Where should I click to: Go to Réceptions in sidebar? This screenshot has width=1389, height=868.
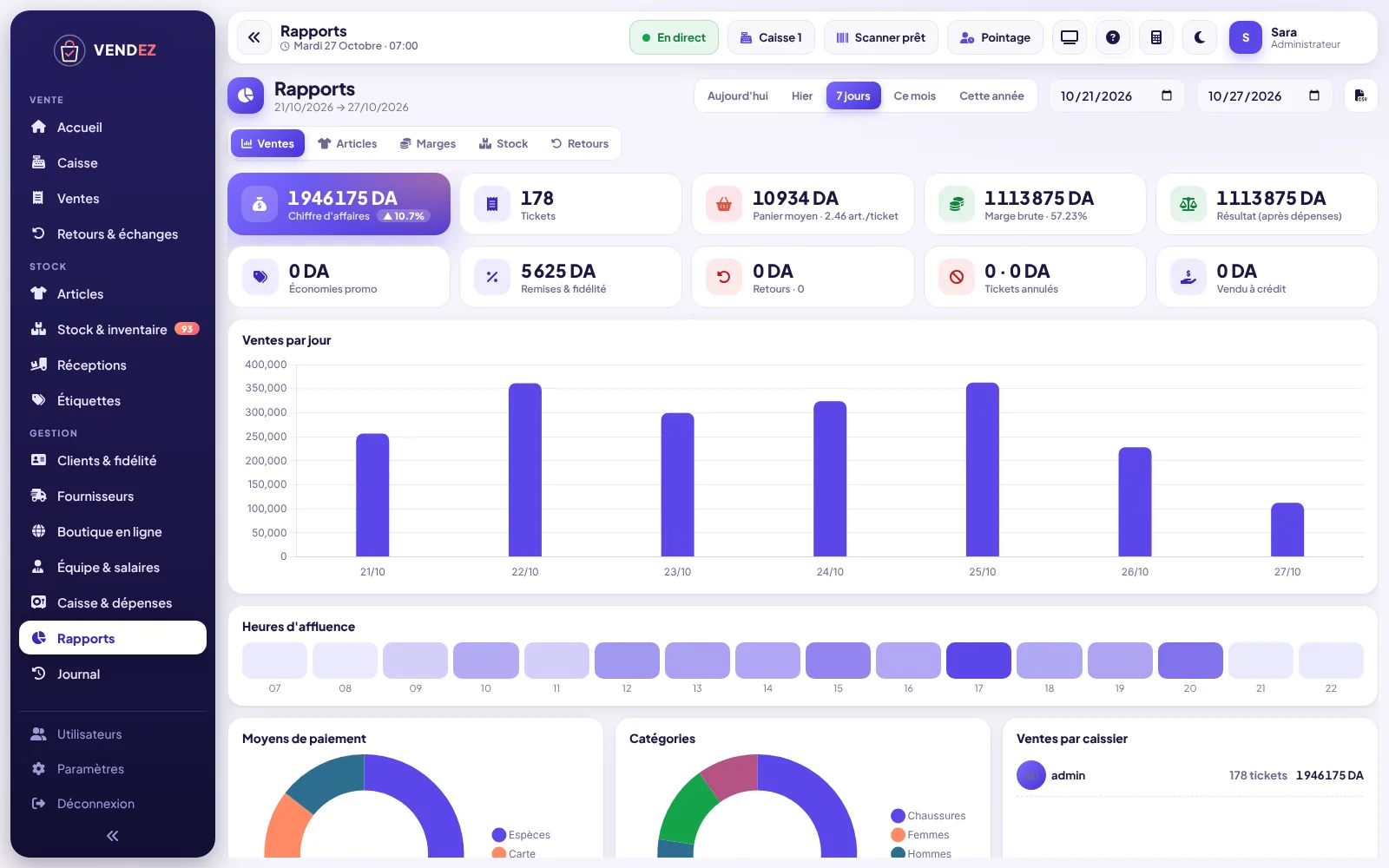pos(113,365)
